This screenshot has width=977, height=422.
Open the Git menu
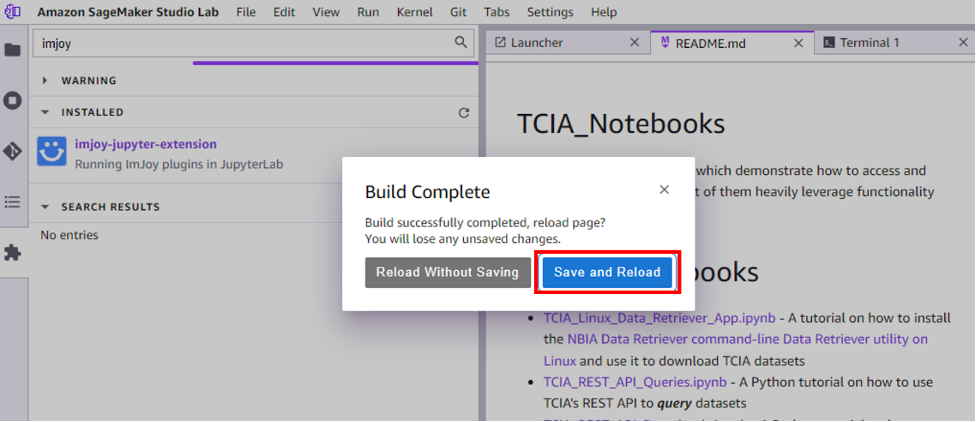[459, 12]
